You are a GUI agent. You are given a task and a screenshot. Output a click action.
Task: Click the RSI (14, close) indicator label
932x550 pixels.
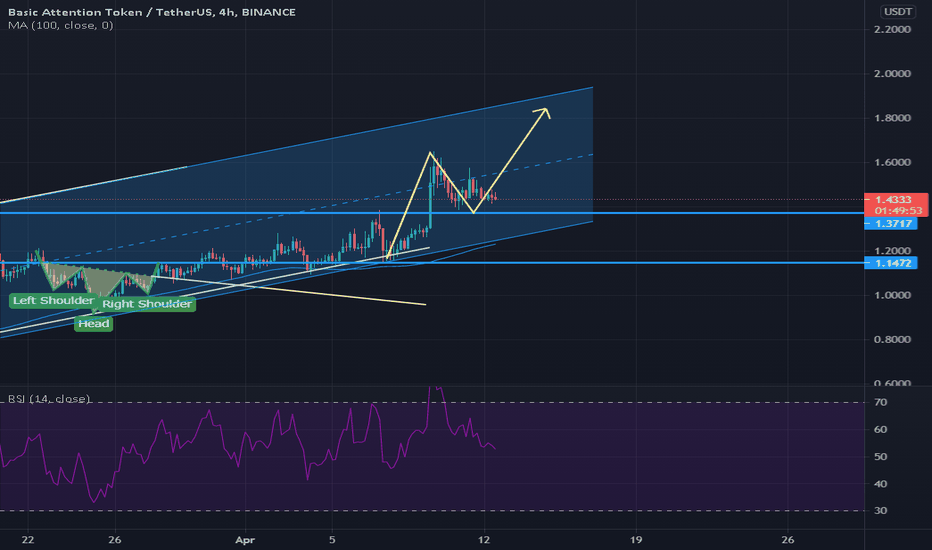[49, 398]
